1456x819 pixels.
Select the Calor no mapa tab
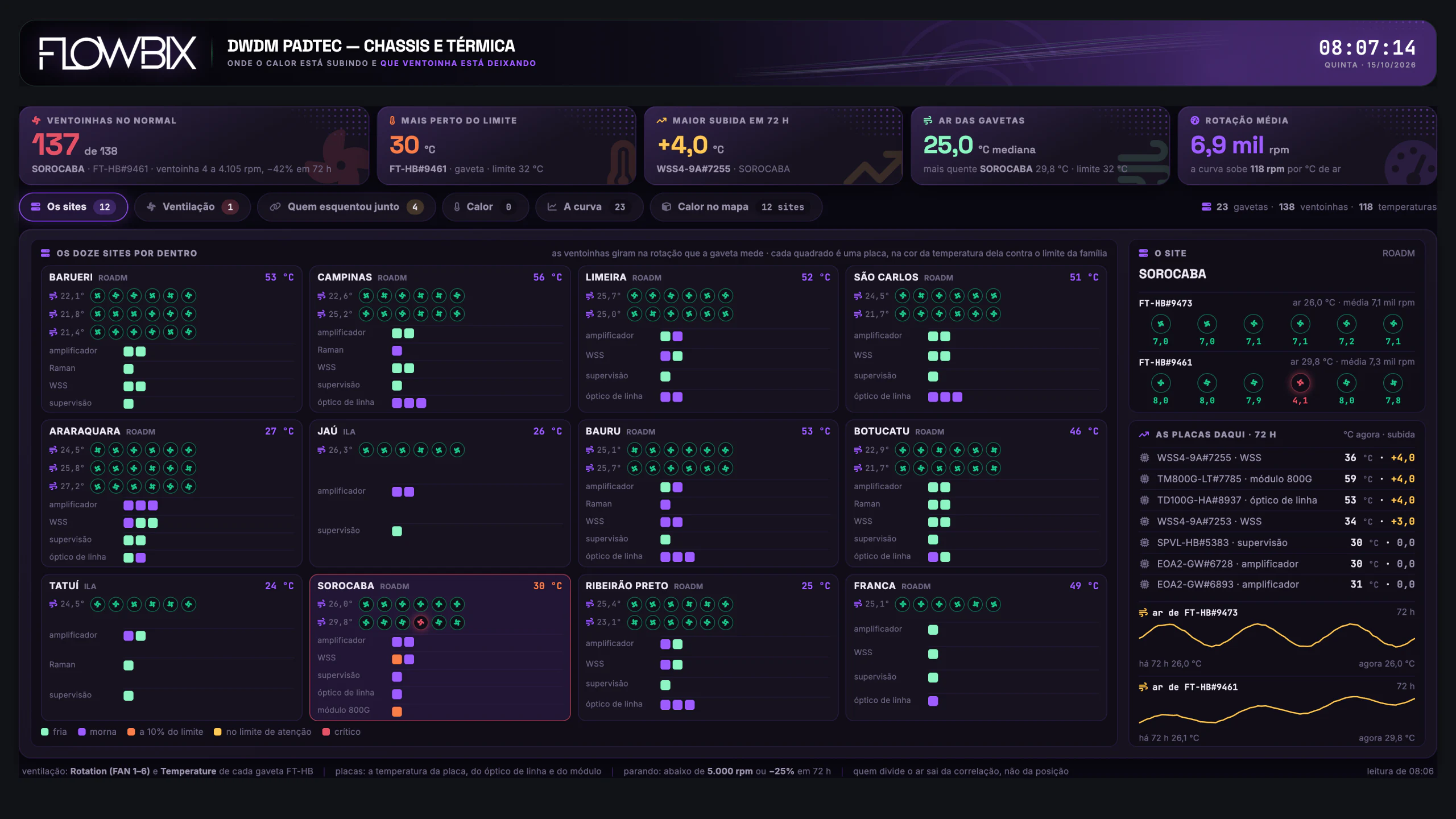[x=736, y=207]
